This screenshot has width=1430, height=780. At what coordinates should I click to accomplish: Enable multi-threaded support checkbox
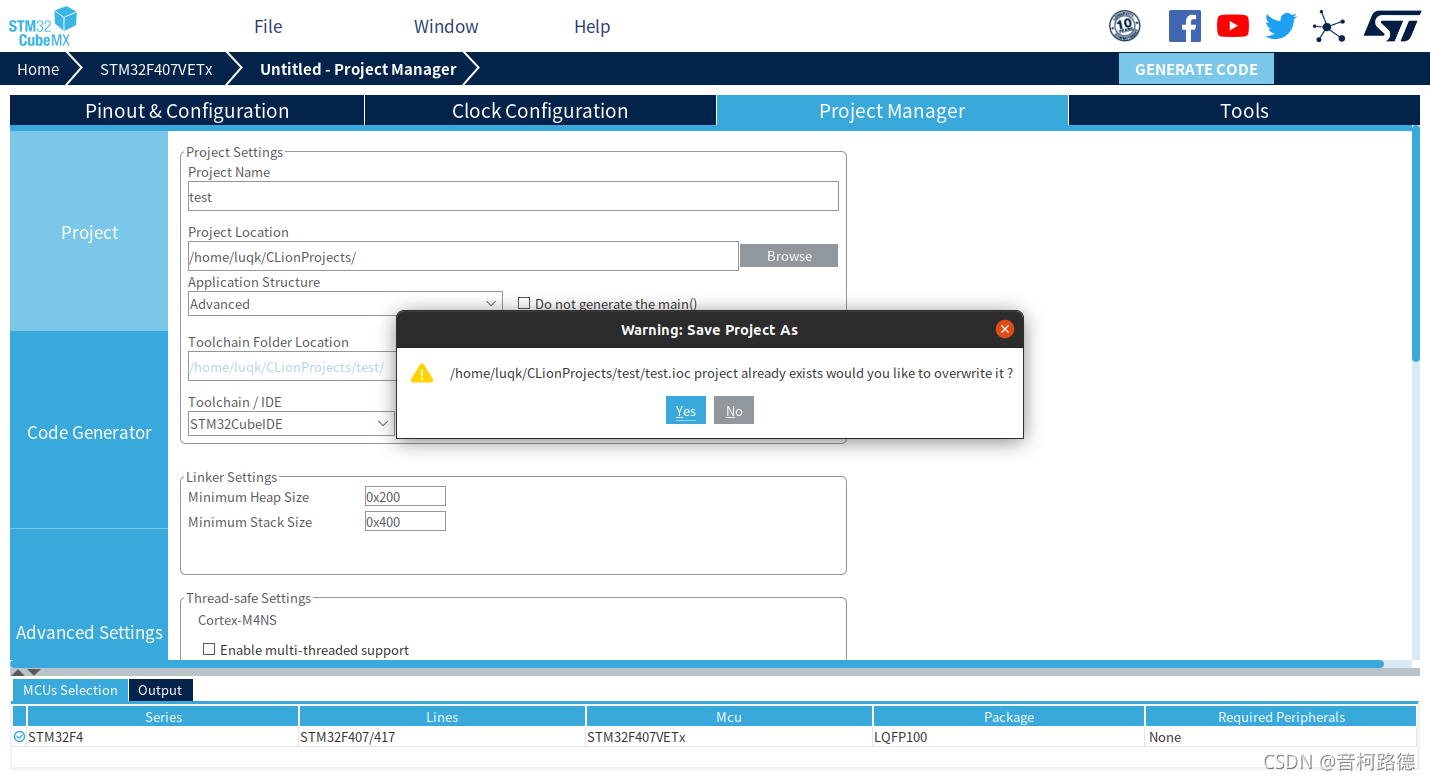[x=209, y=649]
